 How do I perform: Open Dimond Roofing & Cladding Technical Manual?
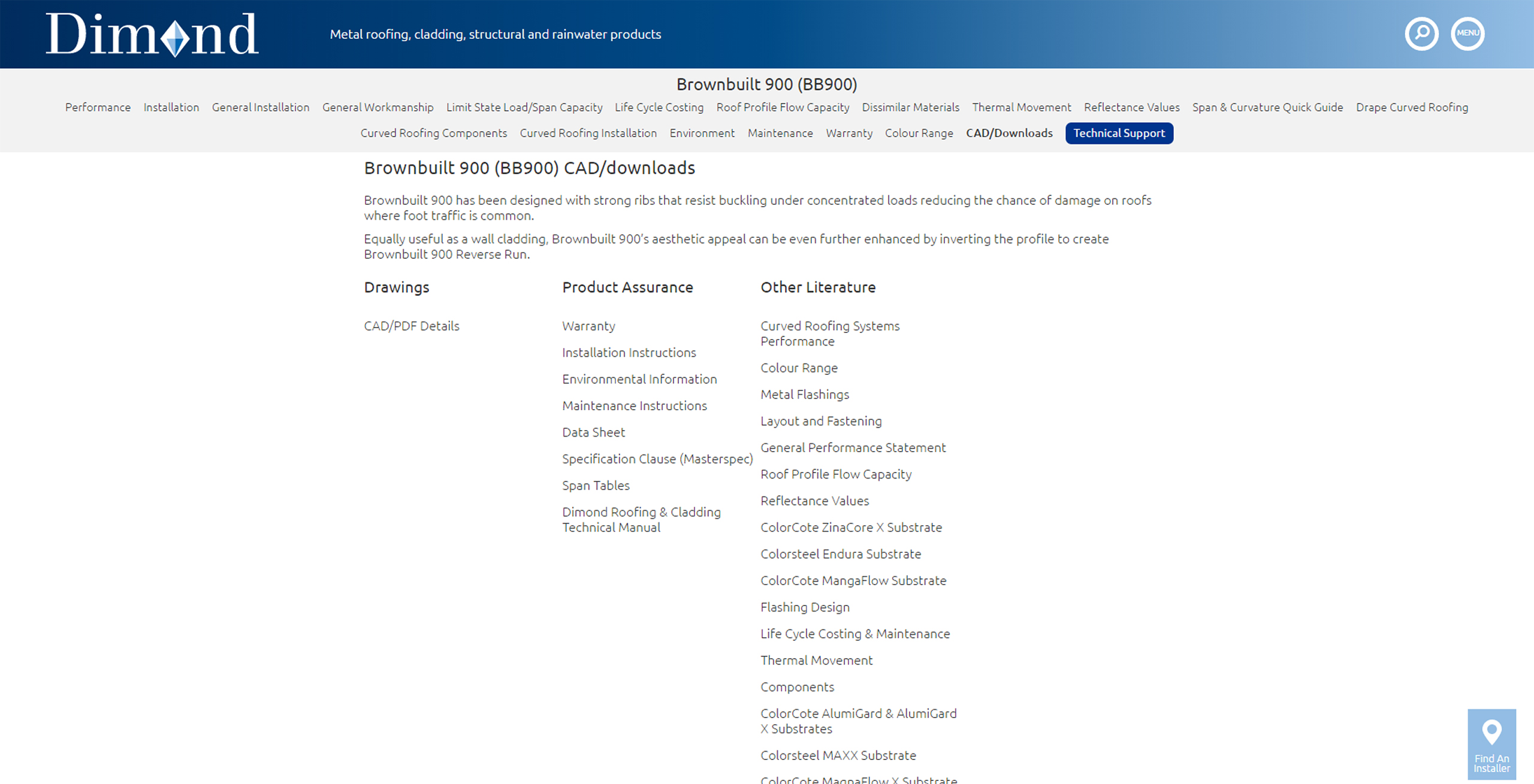pyautogui.click(x=641, y=519)
